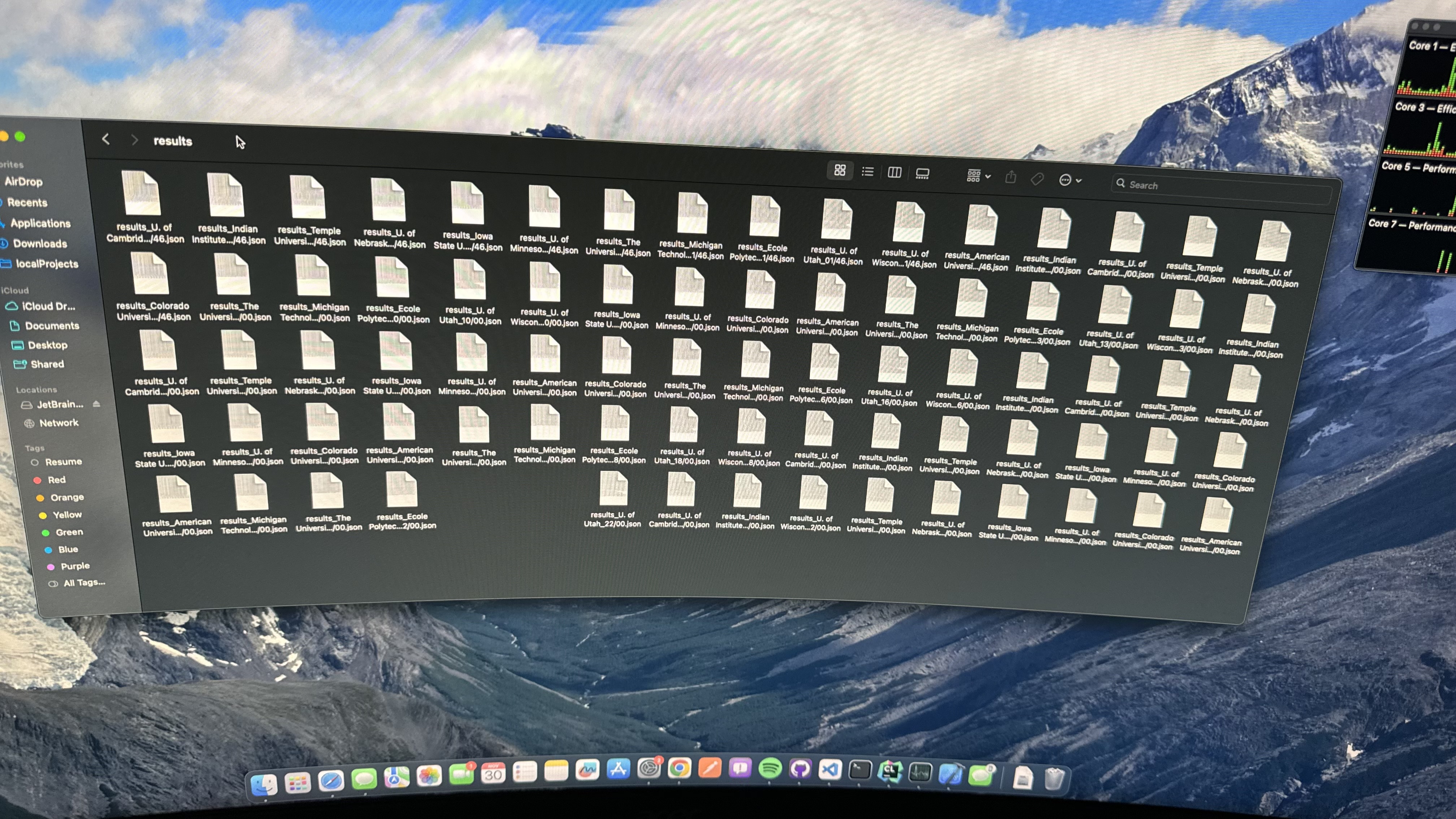The height and width of the screenshot is (819, 1456).
Task: Switch Finder to column view
Action: click(x=895, y=172)
